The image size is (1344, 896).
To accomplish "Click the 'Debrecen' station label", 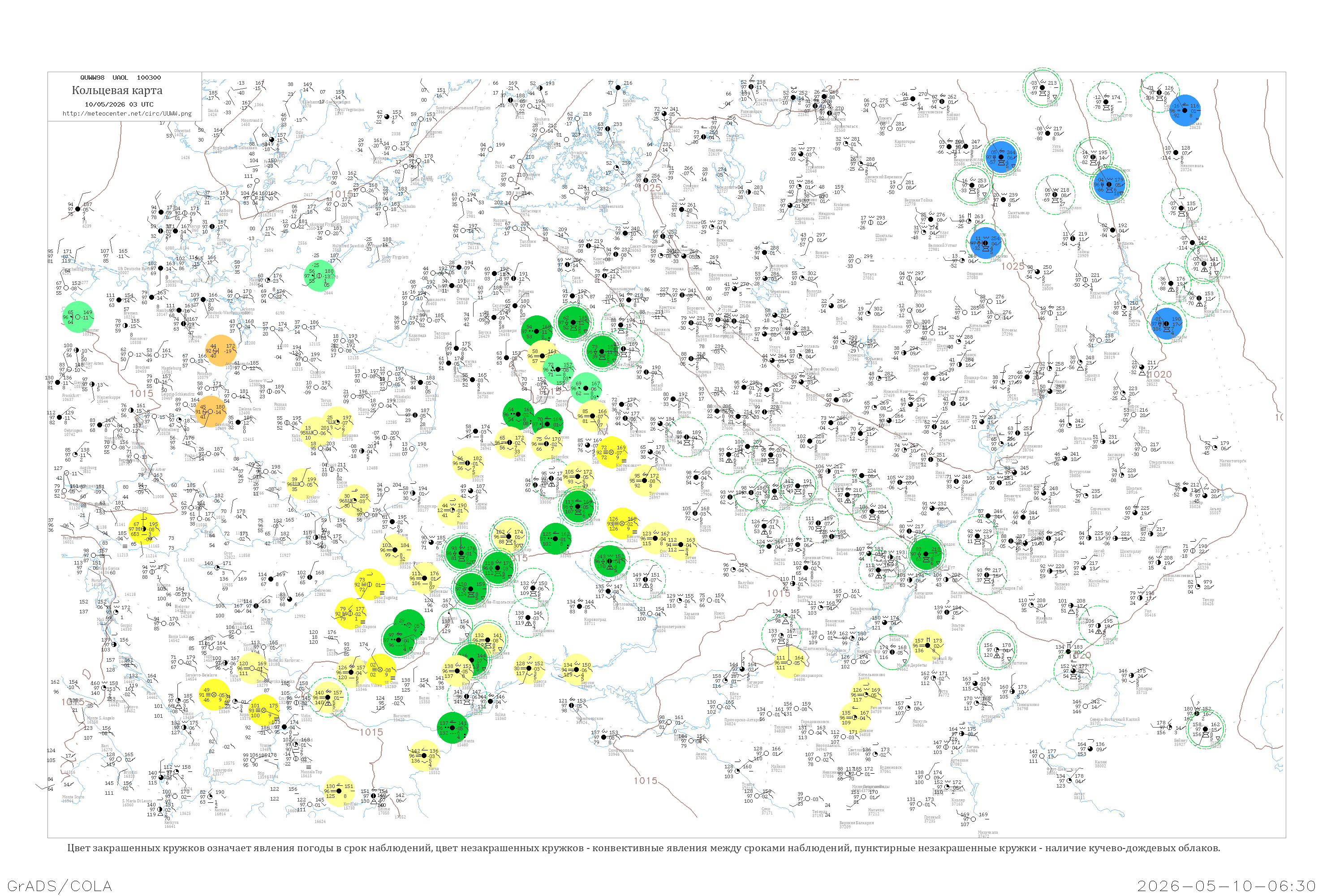I will (323, 590).
